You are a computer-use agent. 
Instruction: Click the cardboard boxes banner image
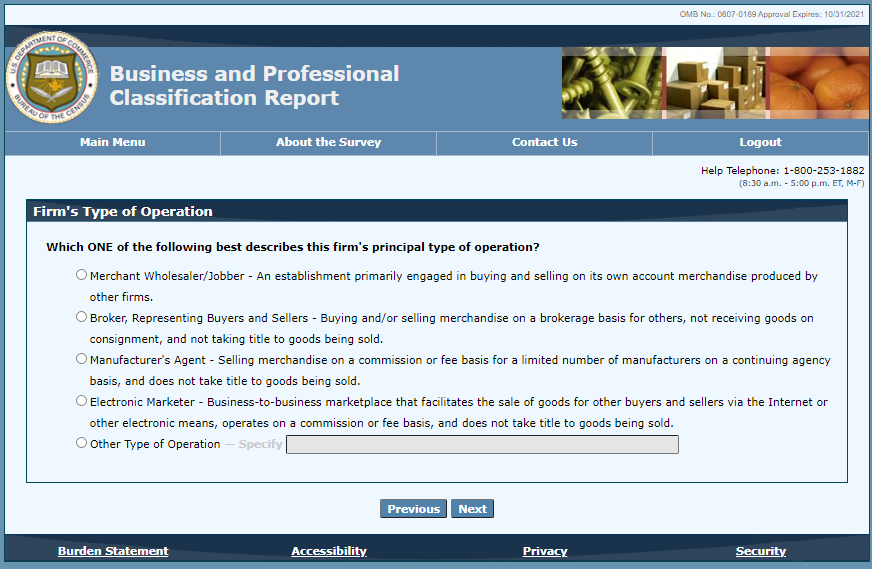tap(716, 83)
